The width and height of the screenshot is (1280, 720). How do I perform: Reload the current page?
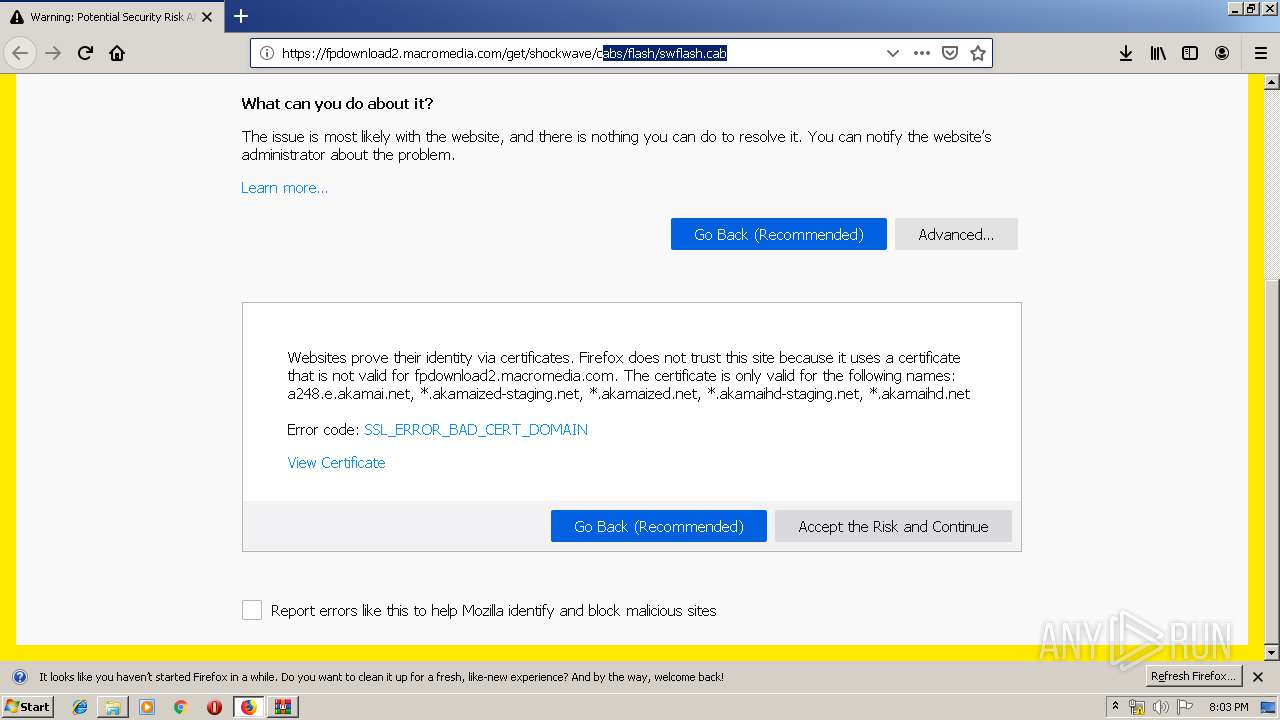85,53
